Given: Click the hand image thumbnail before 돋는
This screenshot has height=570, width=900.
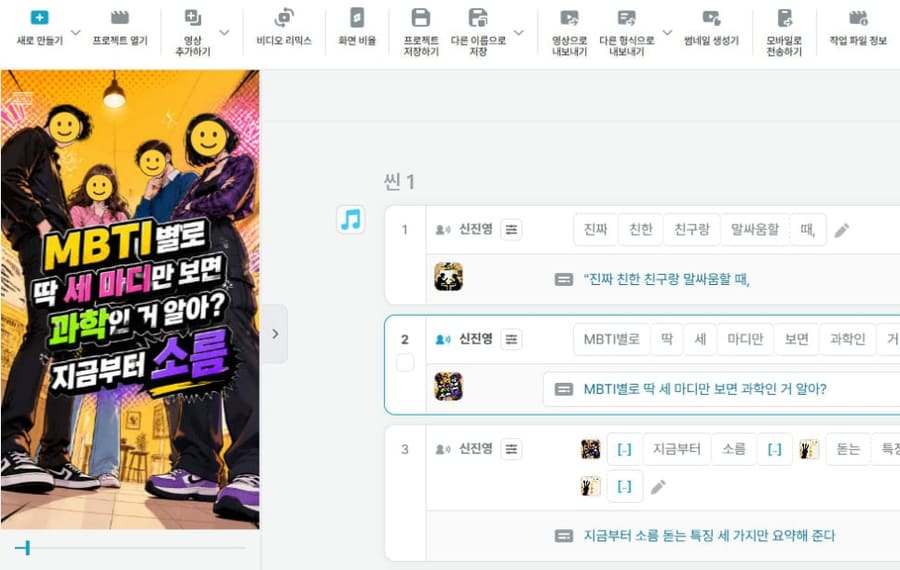Looking at the screenshot, I should (x=809, y=449).
